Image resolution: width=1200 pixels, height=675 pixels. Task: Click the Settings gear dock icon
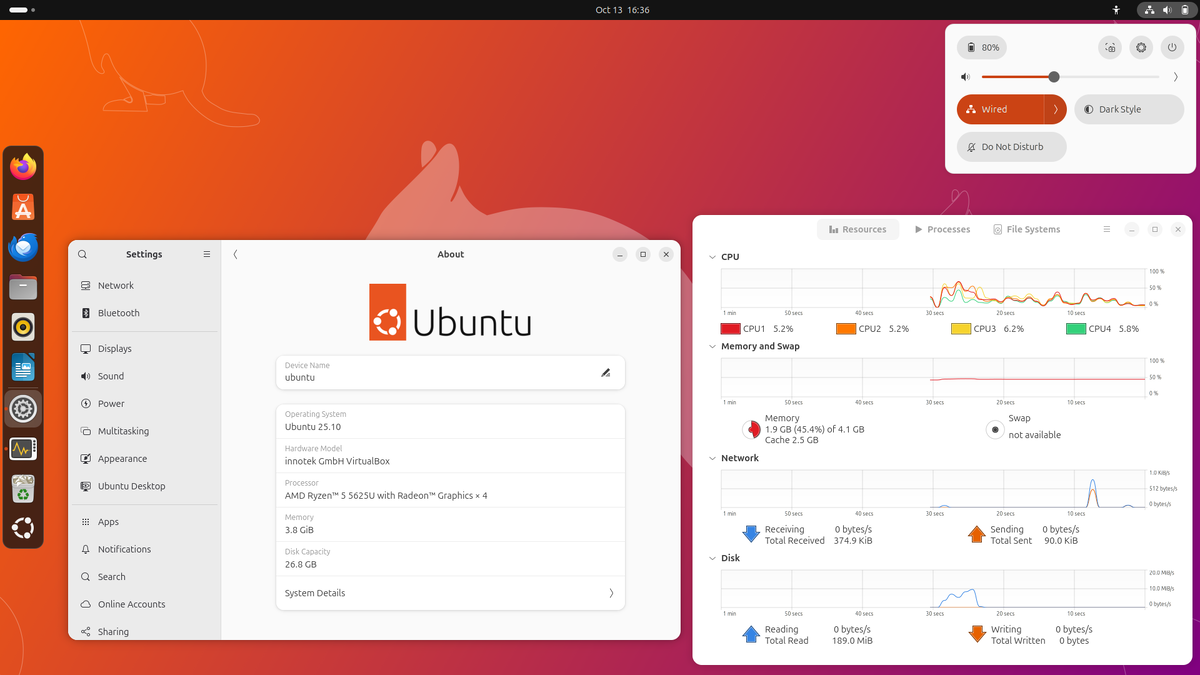tap(23, 408)
